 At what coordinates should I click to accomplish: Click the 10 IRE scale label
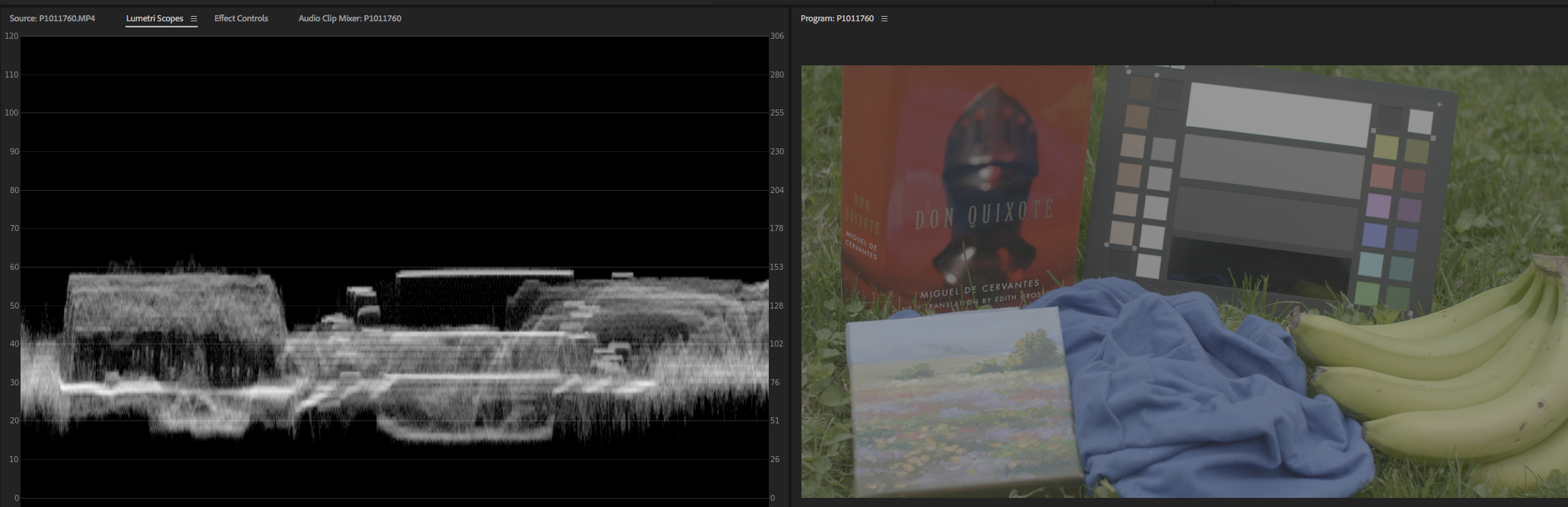pos(14,459)
